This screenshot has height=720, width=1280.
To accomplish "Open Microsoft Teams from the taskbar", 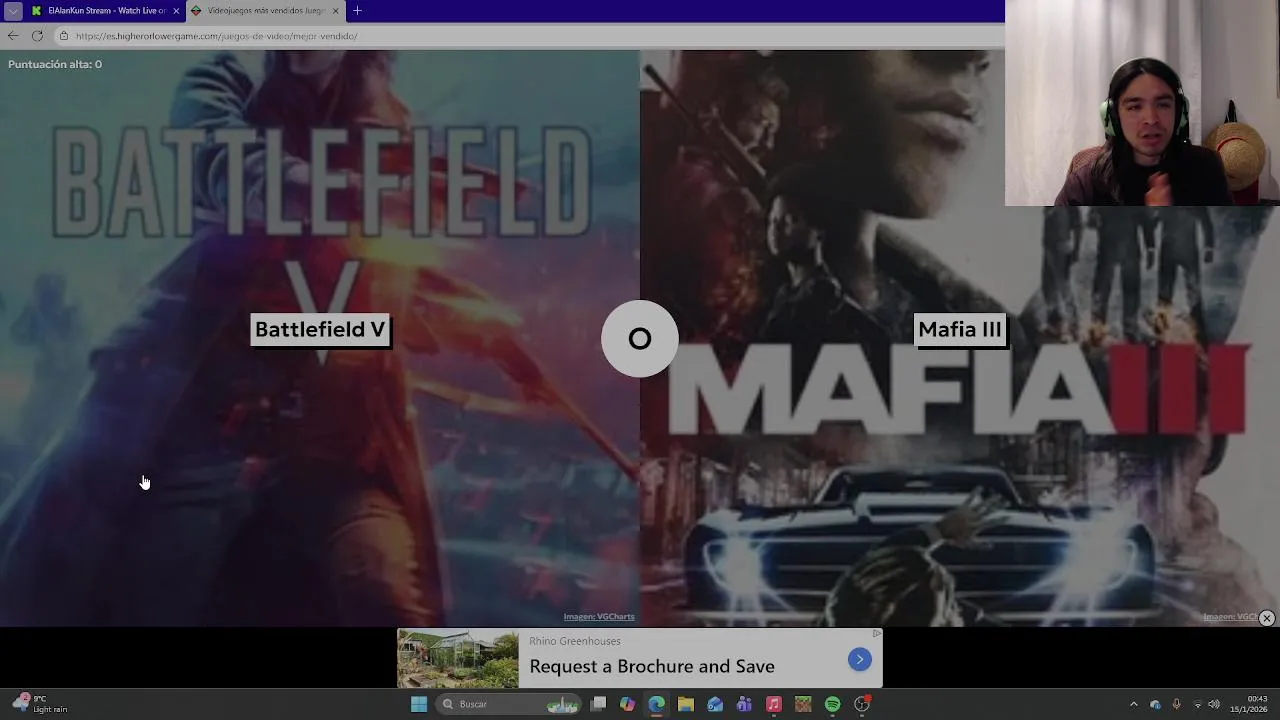I will [x=744, y=704].
